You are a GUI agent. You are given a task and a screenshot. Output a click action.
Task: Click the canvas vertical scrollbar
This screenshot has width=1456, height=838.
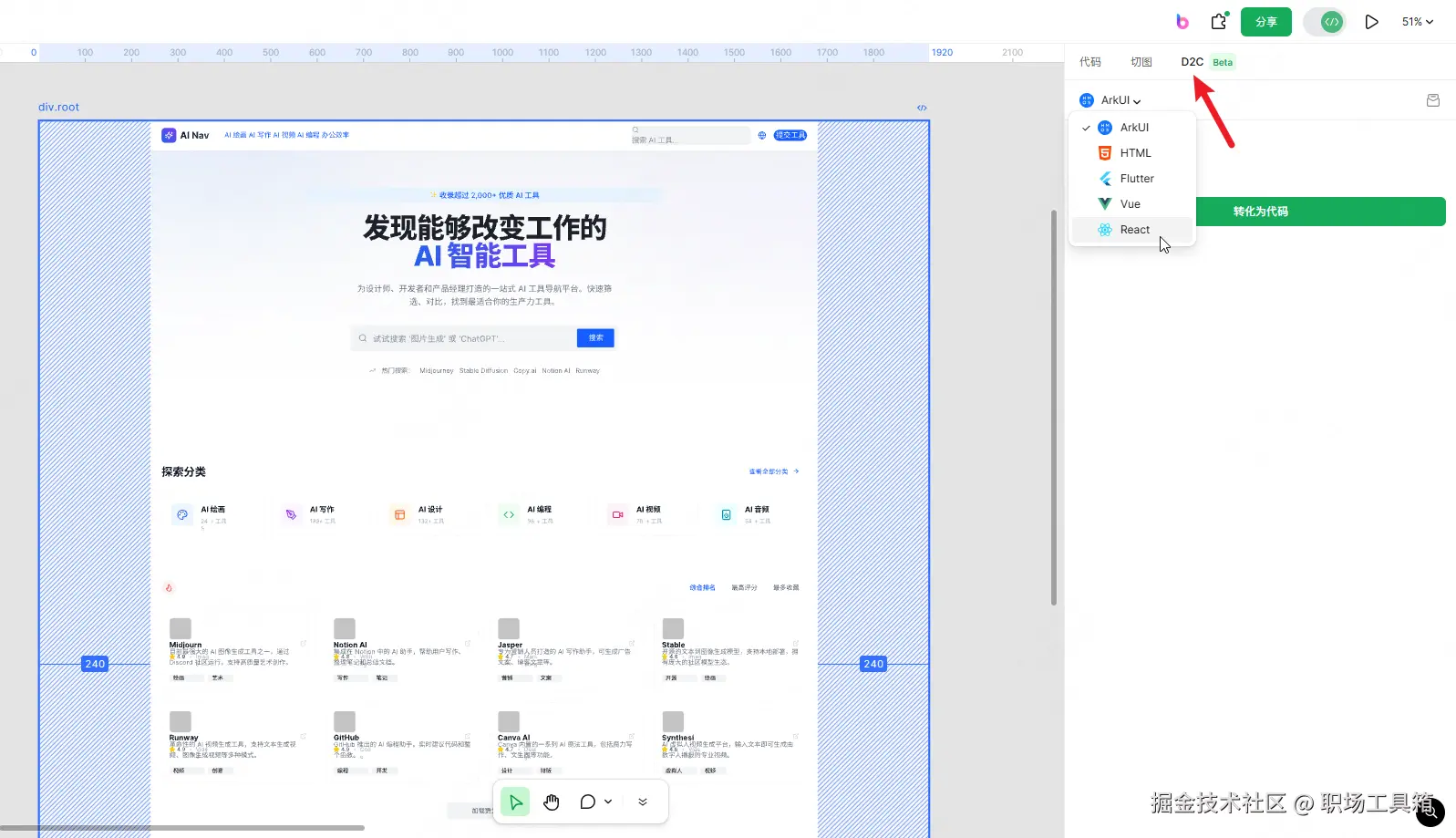pos(1054,408)
